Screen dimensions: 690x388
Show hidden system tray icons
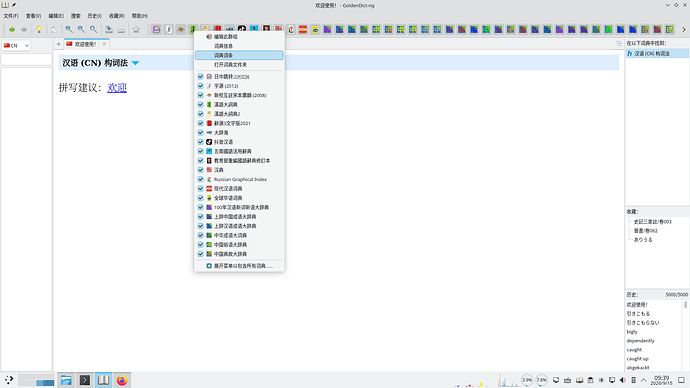[x=644, y=380]
